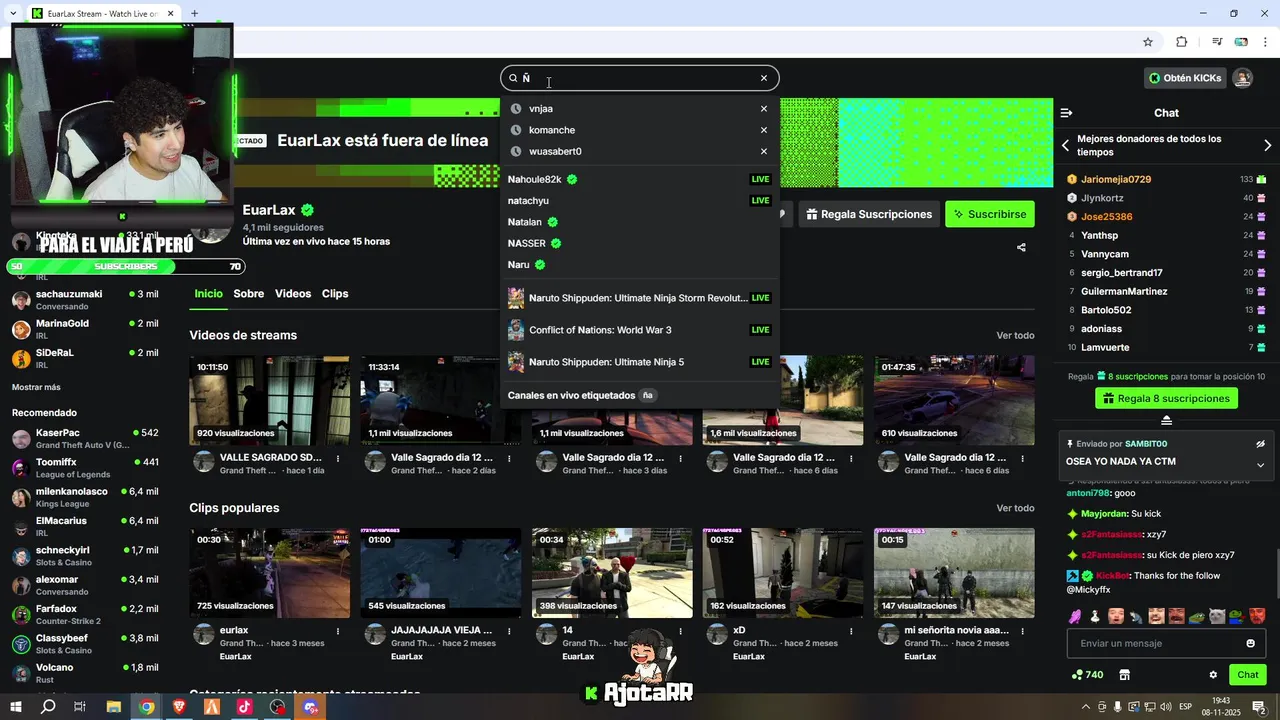Image resolution: width=1280 pixels, height=720 pixels.
Task: Open Discord from taskbar
Action: (311, 707)
